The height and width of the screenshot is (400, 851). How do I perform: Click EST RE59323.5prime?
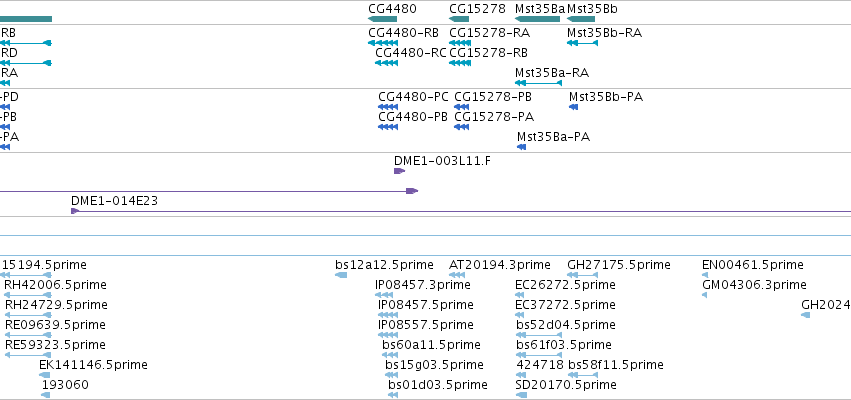[55, 345]
